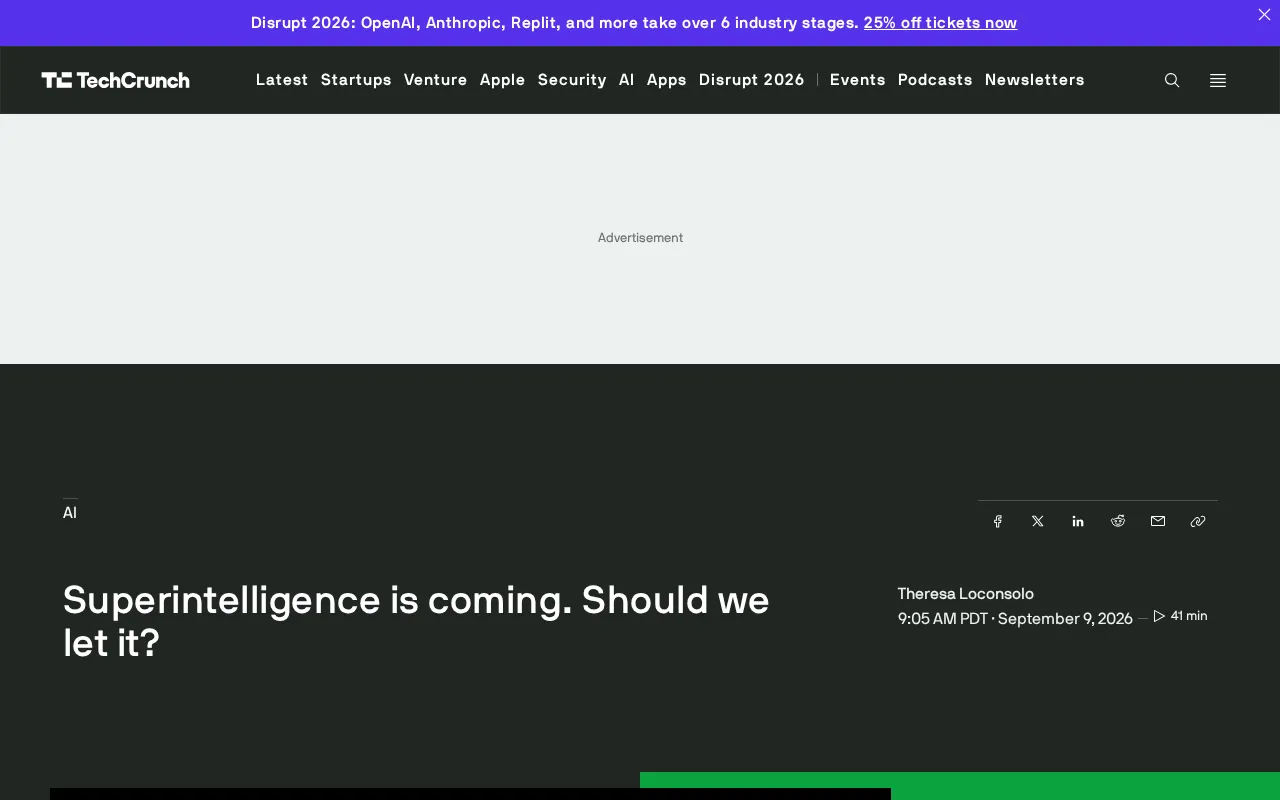The image size is (1280, 800).
Task: Click the headline about superintelligence
Action: (416, 621)
